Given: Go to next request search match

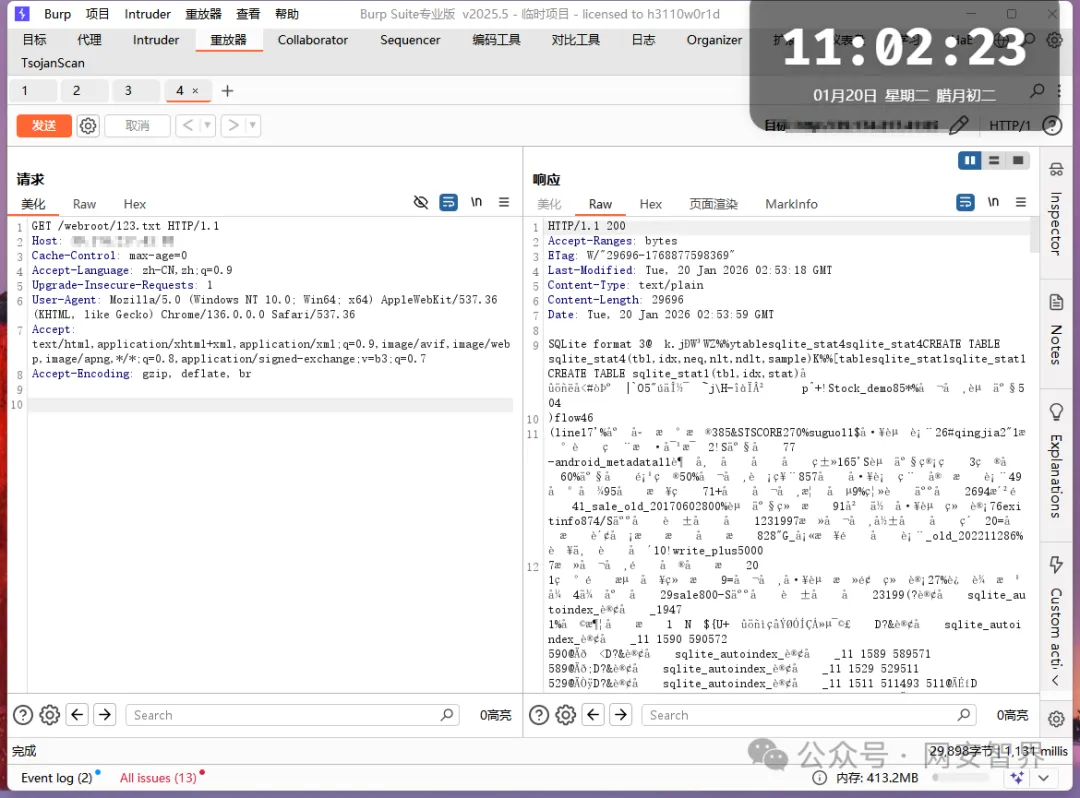Looking at the screenshot, I should pos(105,715).
